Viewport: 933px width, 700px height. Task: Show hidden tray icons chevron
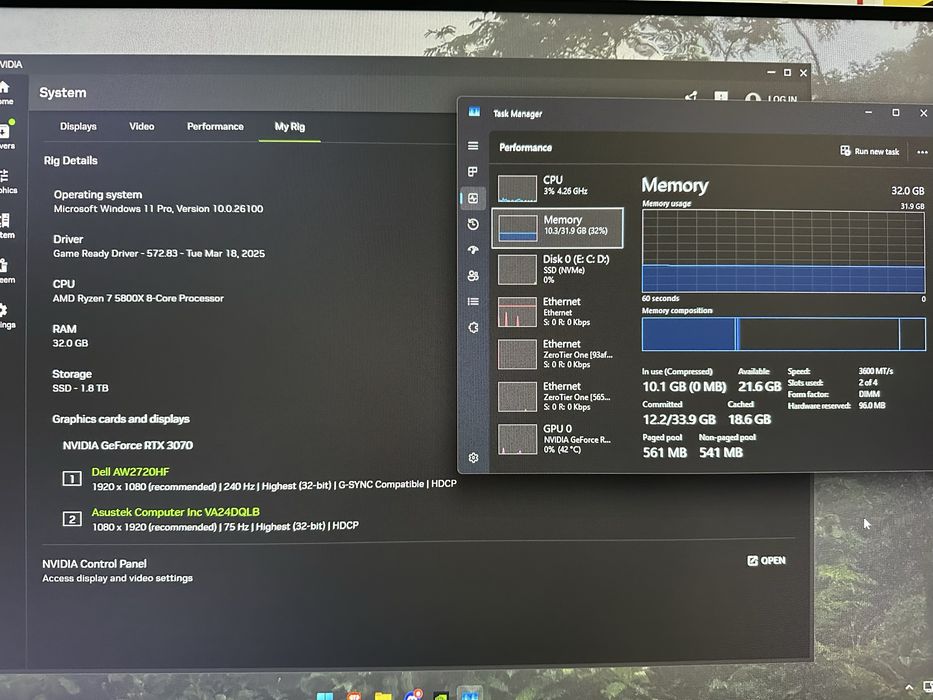(909, 688)
